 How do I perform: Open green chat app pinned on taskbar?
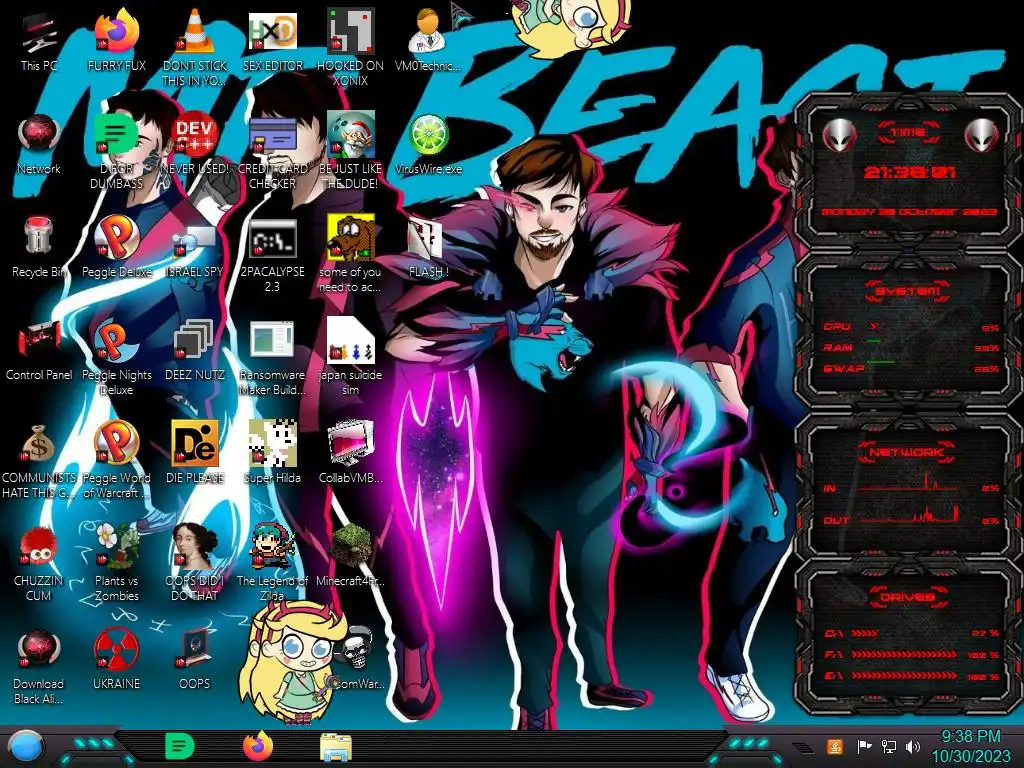coord(180,746)
